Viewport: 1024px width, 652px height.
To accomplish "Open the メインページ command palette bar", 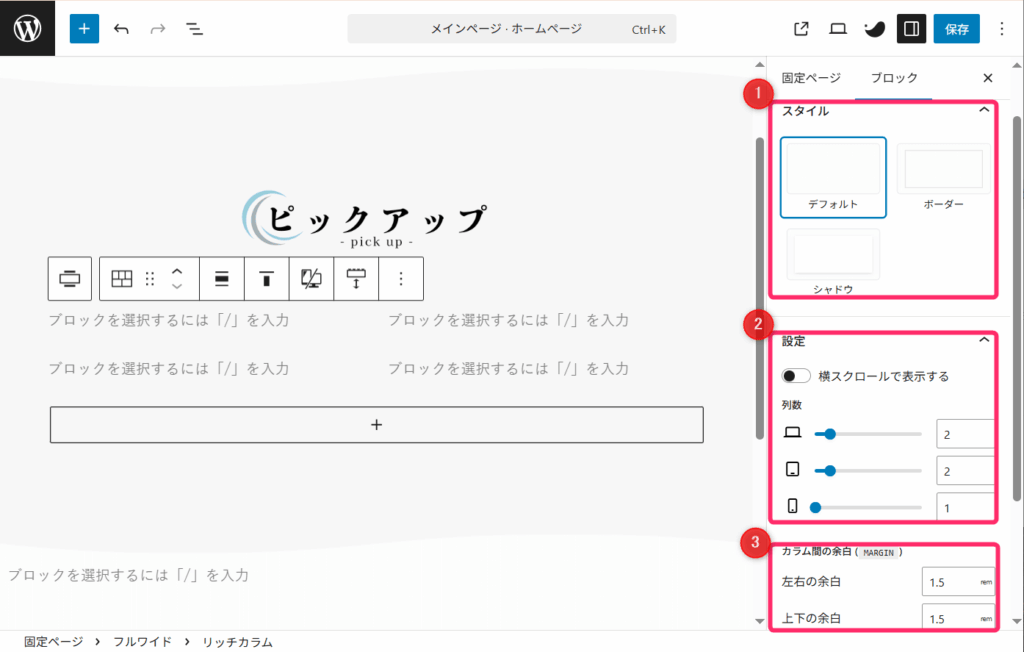I will 512,29.
